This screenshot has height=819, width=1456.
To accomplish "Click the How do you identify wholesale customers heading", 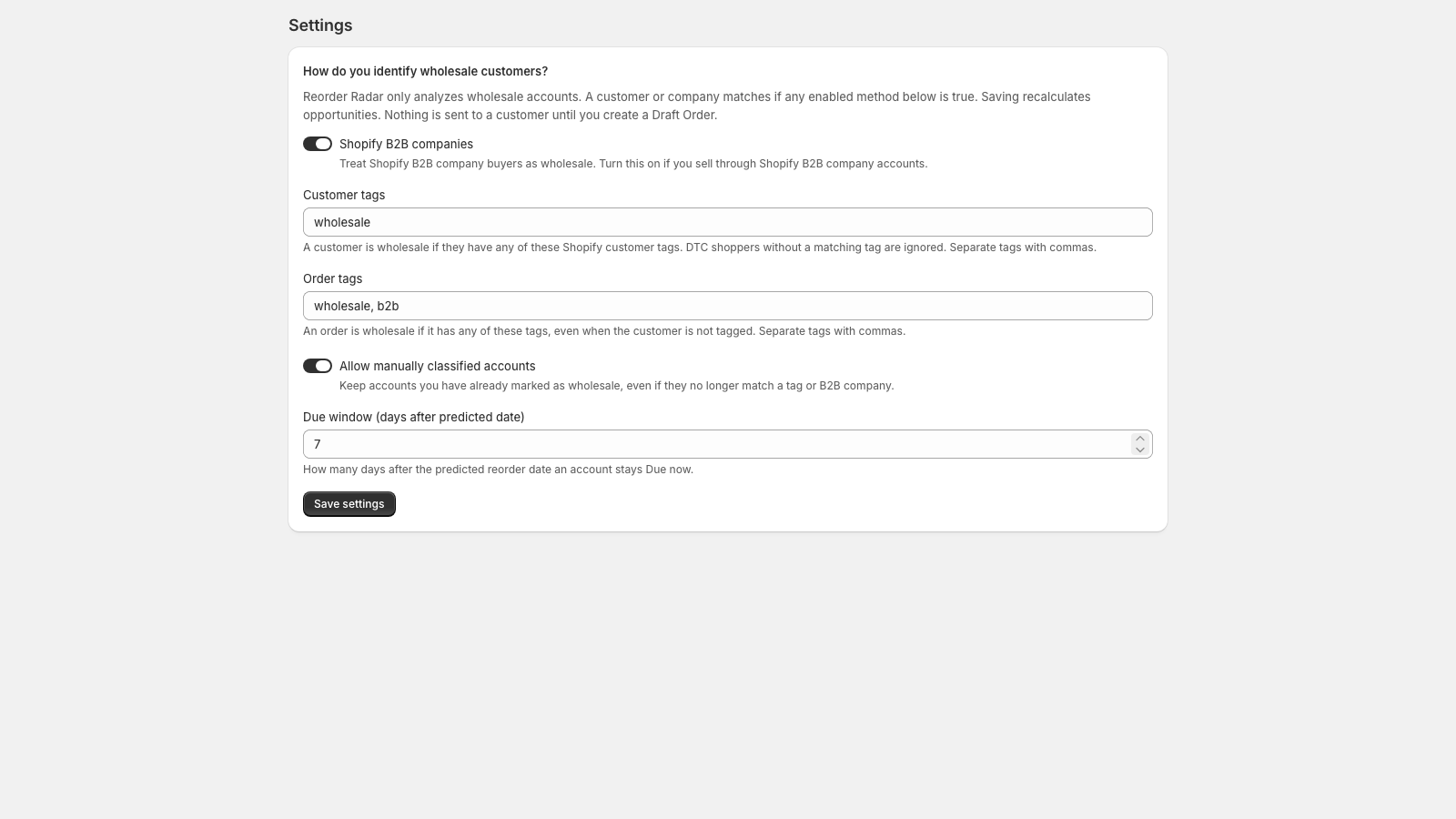I will pyautogui.click(x=426, y=71).
